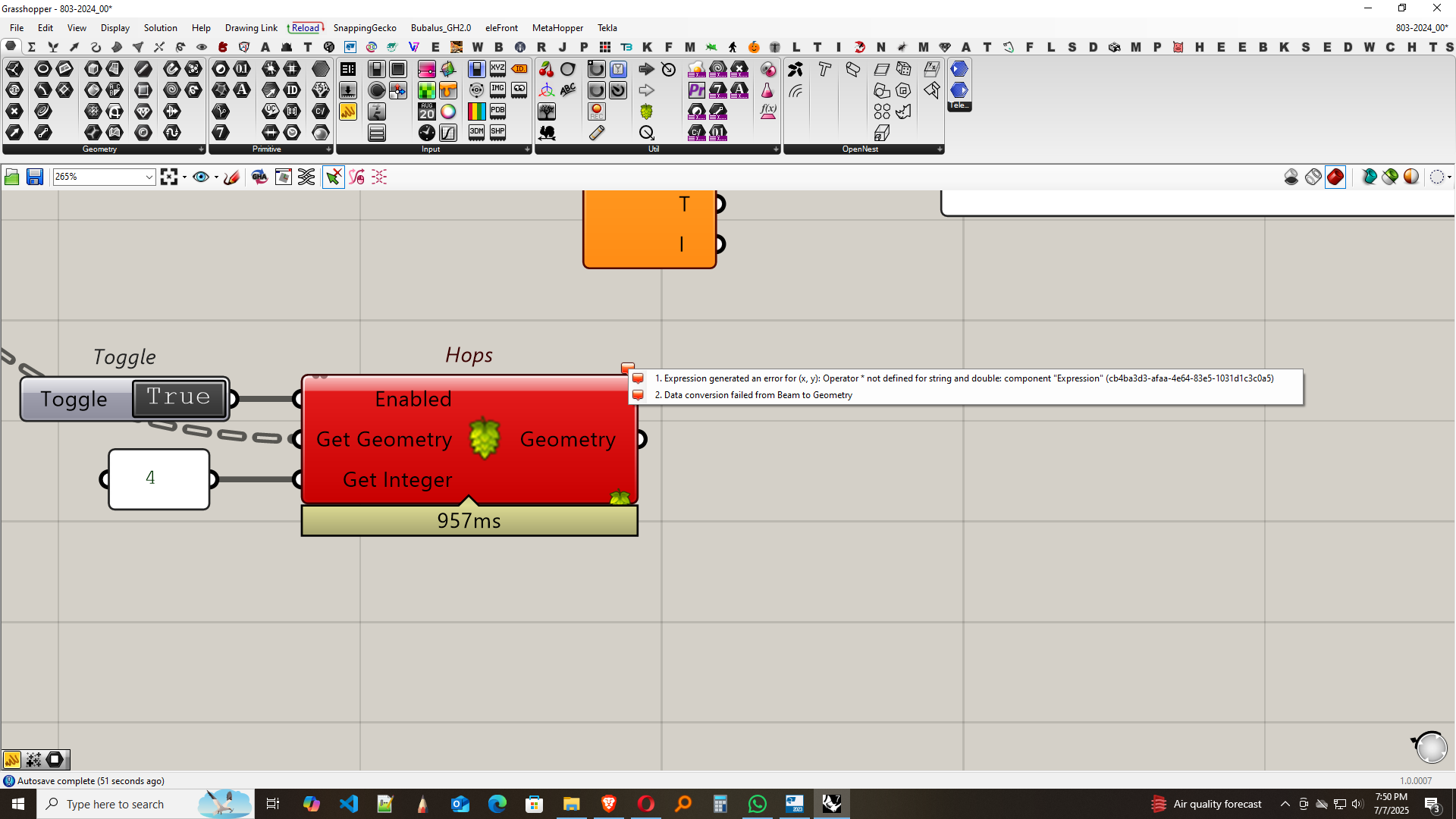Select the Calendar AUG 20 input icon
Screen dimensions: 1456x819
(x=427, y=111)
